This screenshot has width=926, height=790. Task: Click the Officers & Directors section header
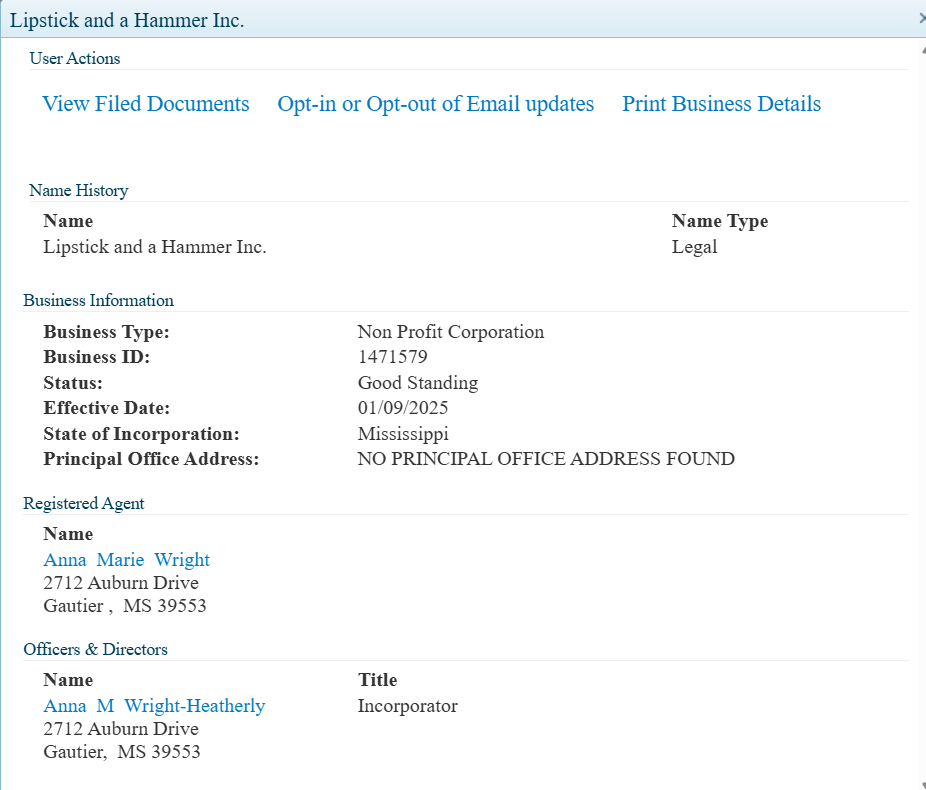pyautogui.click(x=96, y=649)
